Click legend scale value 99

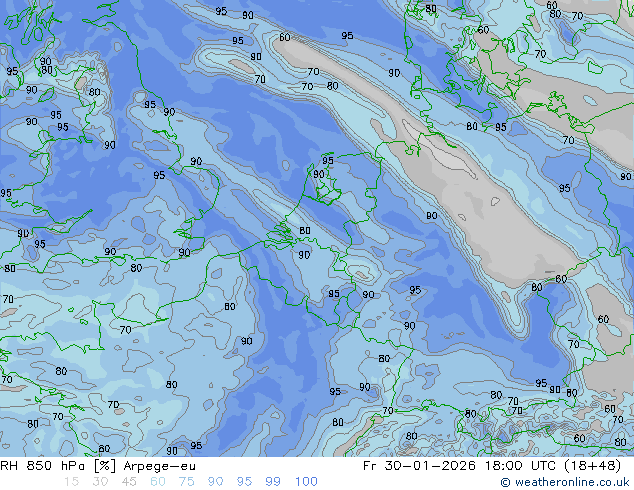(x=273, y=482)
